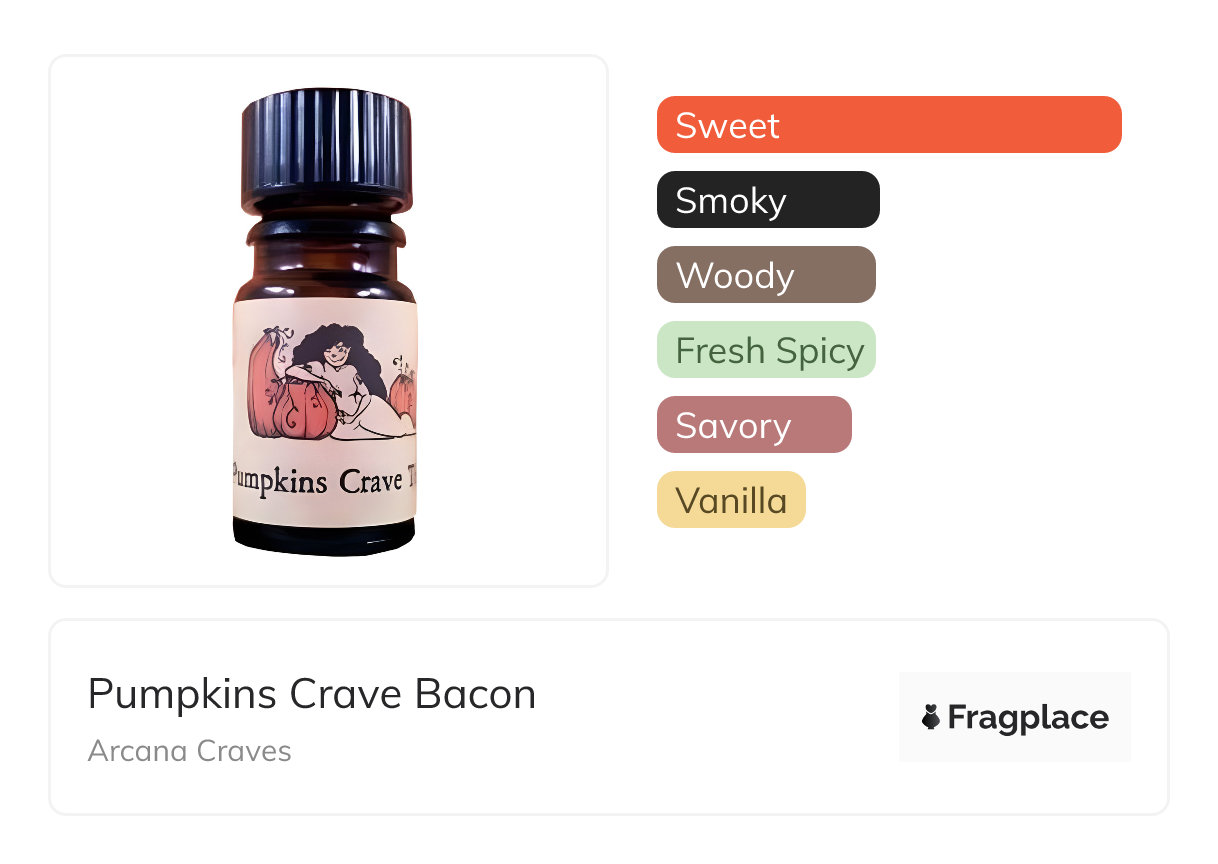Click the round pumpkin the woman leans on
Viewport: 1218px width, 864px height.
click(305, 407)
